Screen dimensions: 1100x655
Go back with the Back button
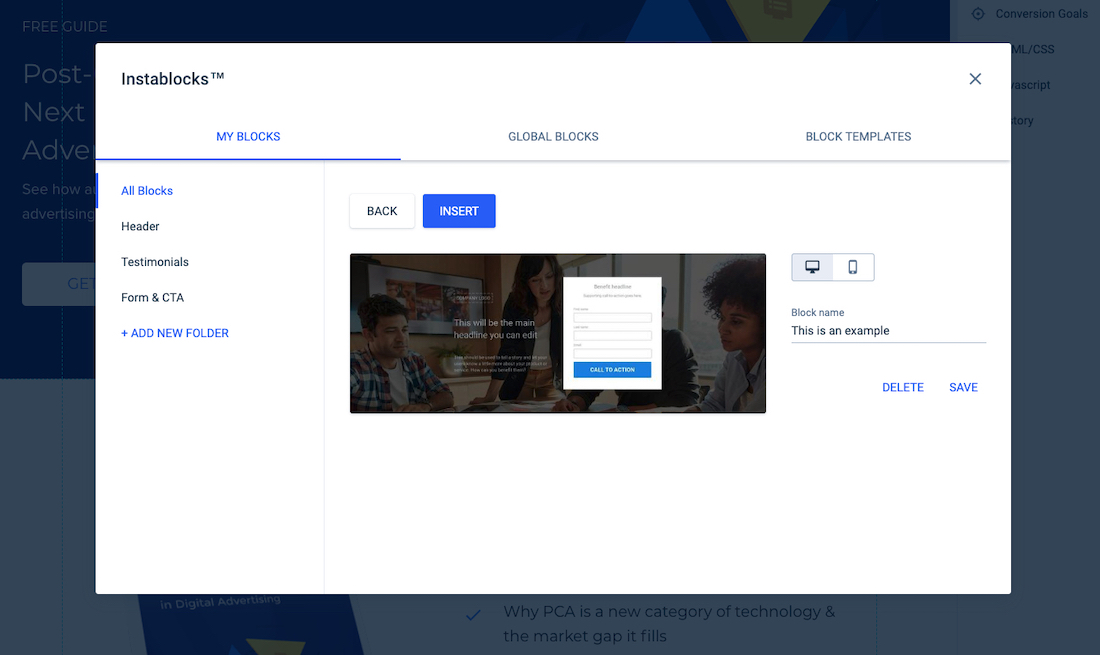click(382, 211)
